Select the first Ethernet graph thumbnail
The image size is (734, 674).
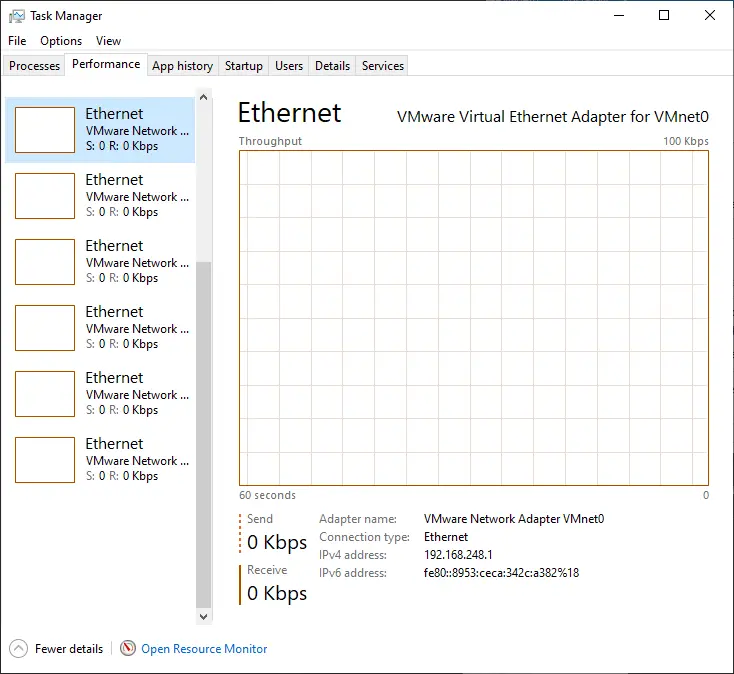pos(45,130)
